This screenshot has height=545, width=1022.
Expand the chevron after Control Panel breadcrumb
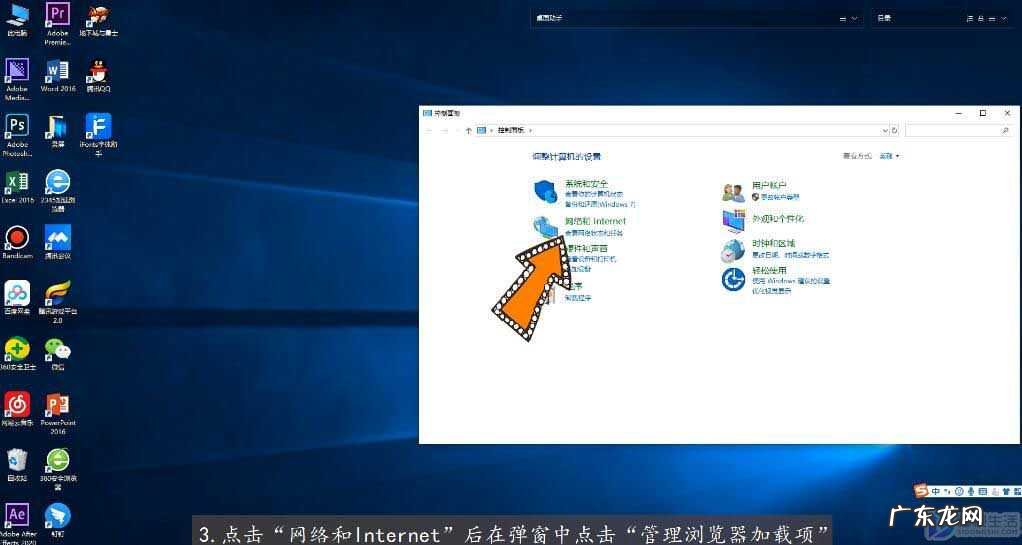(530, 130)
